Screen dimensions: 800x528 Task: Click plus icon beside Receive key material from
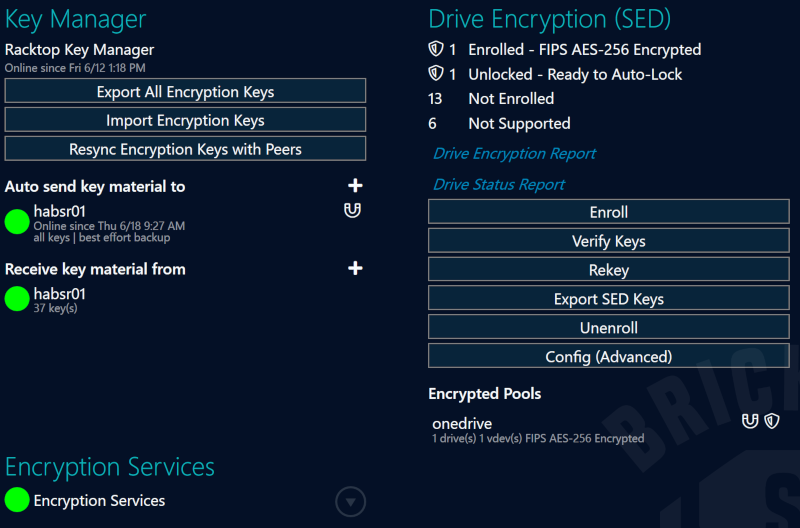pyautogui.click(x=354, y=268)
